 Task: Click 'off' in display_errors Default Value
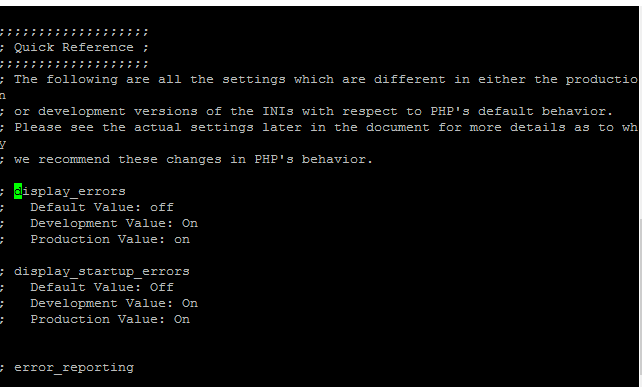[162, 207]
